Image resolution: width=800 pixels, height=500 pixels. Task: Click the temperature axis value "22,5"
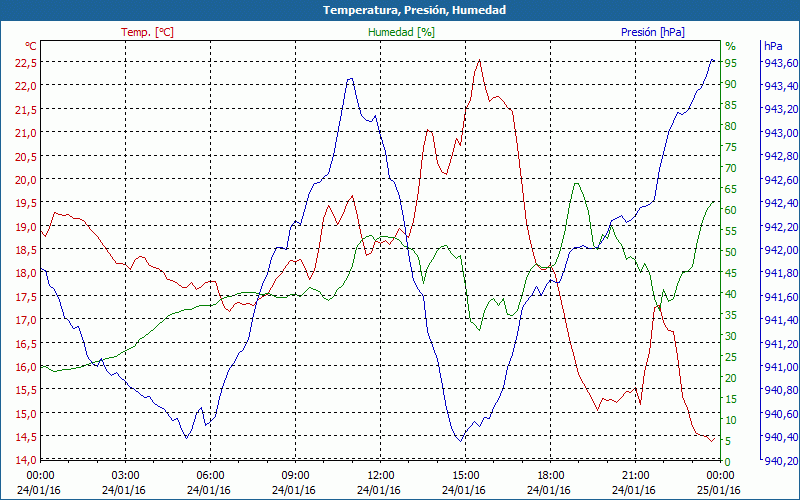pos(27,62)
